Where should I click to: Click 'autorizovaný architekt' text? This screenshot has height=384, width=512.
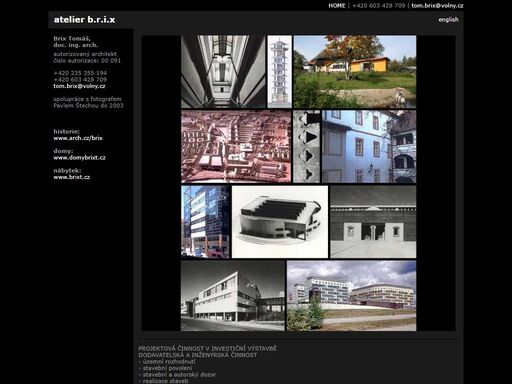85,54
